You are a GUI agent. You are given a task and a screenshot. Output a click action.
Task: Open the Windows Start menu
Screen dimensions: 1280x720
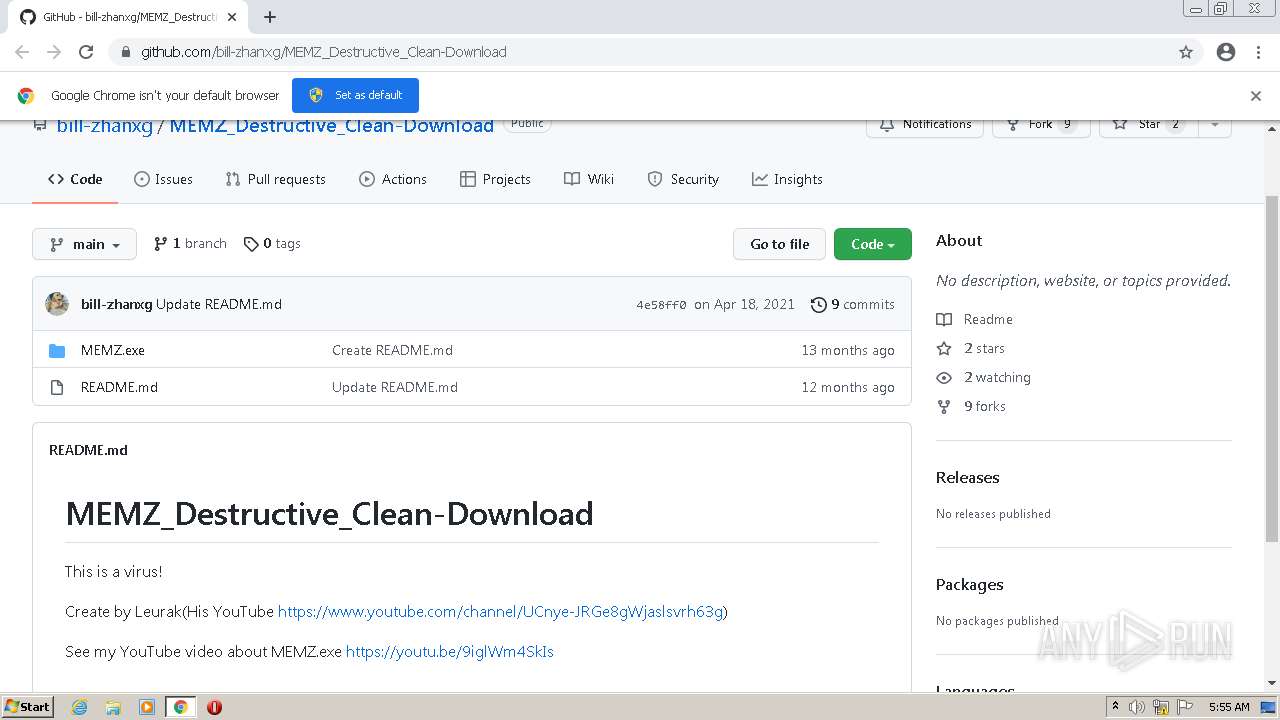pos(28,707)
